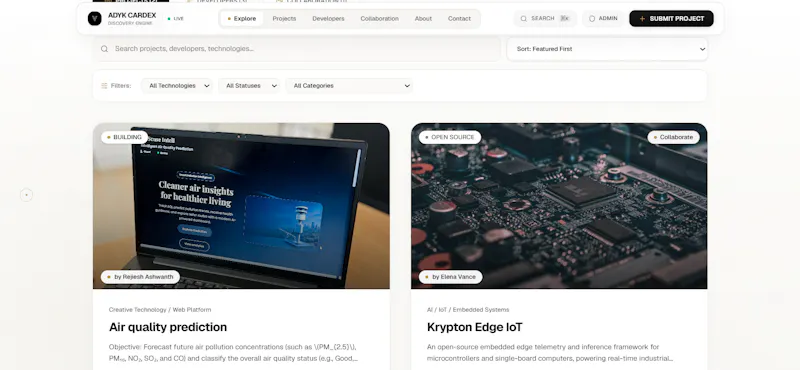Click the by Elena Vance author tag
Viewport: 800px width, 370px height.
tap(451, 277)
